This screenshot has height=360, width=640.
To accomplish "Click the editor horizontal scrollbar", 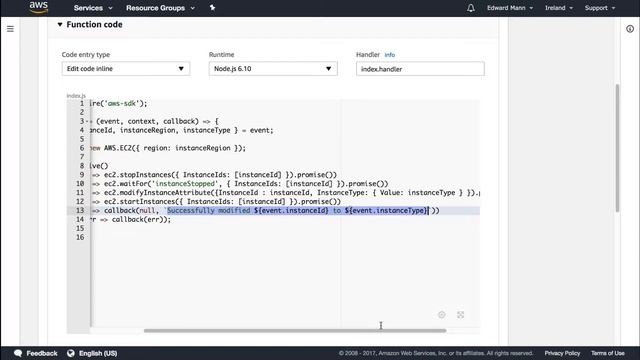I will pos(295,331).
